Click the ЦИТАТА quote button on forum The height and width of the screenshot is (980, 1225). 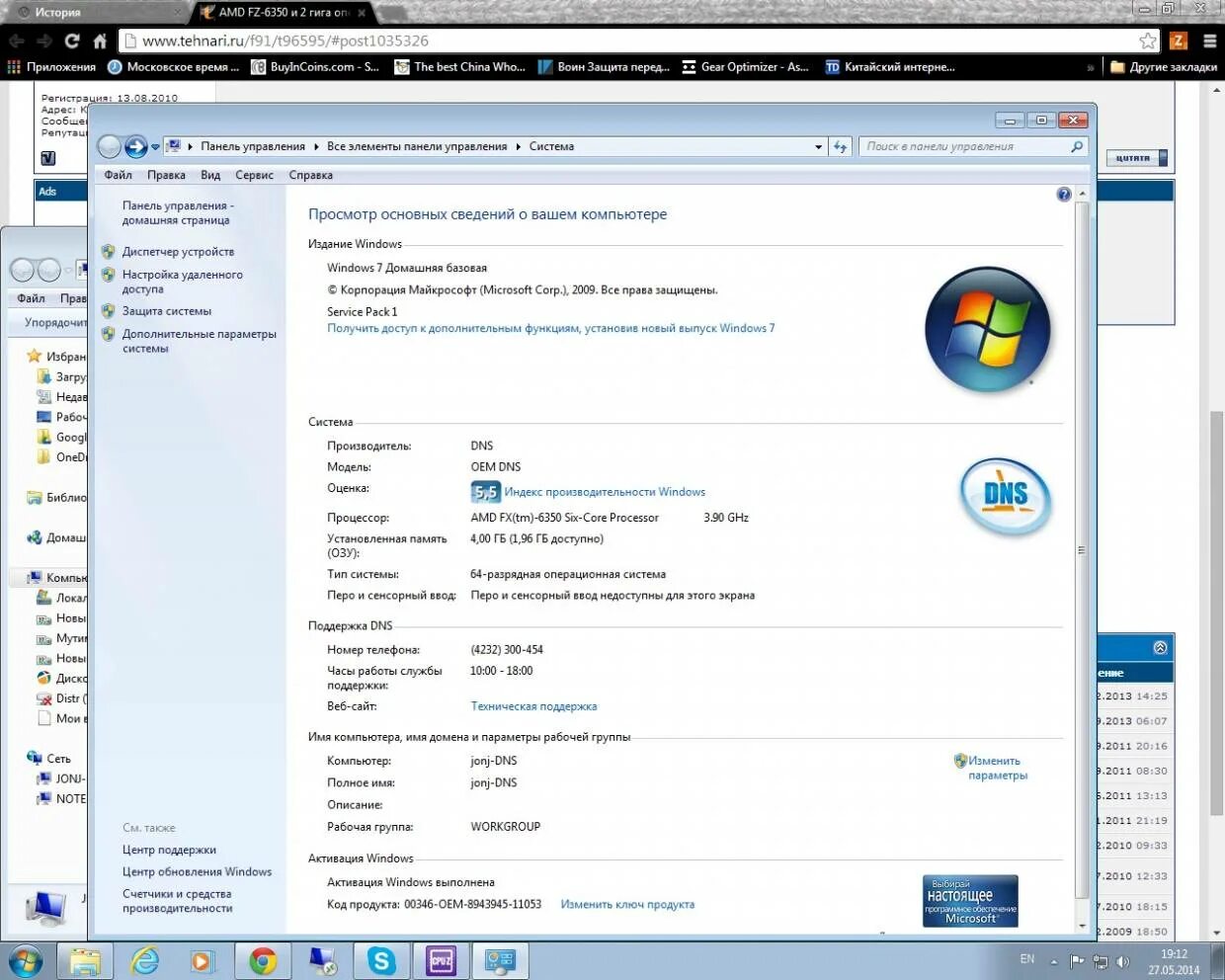[1135, 158]
